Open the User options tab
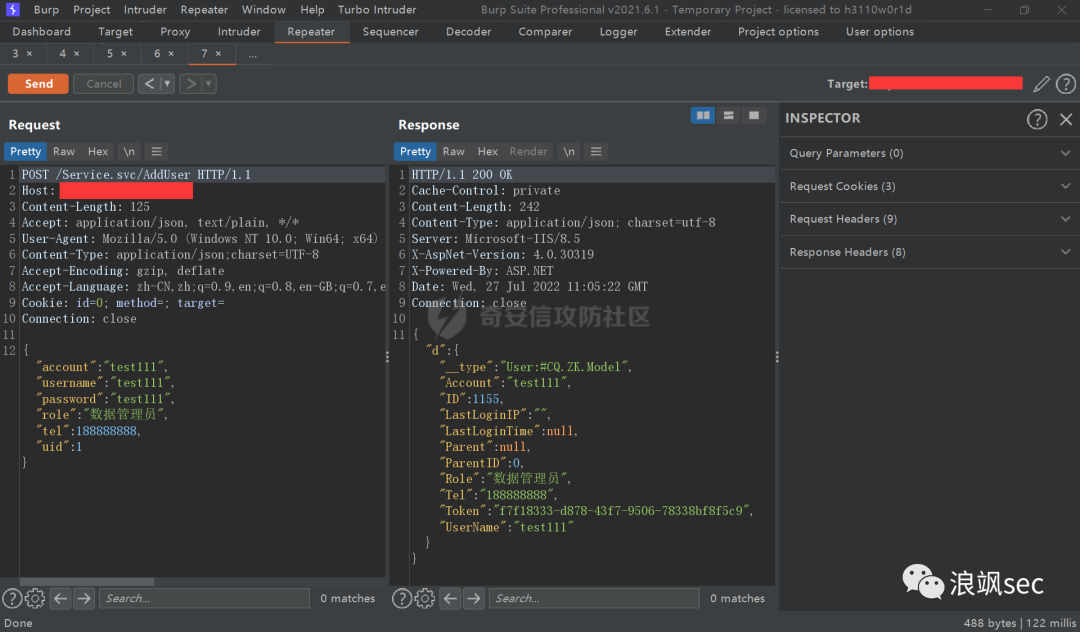The width and height of the screenshot is (1080, 632). coord(880,32)
